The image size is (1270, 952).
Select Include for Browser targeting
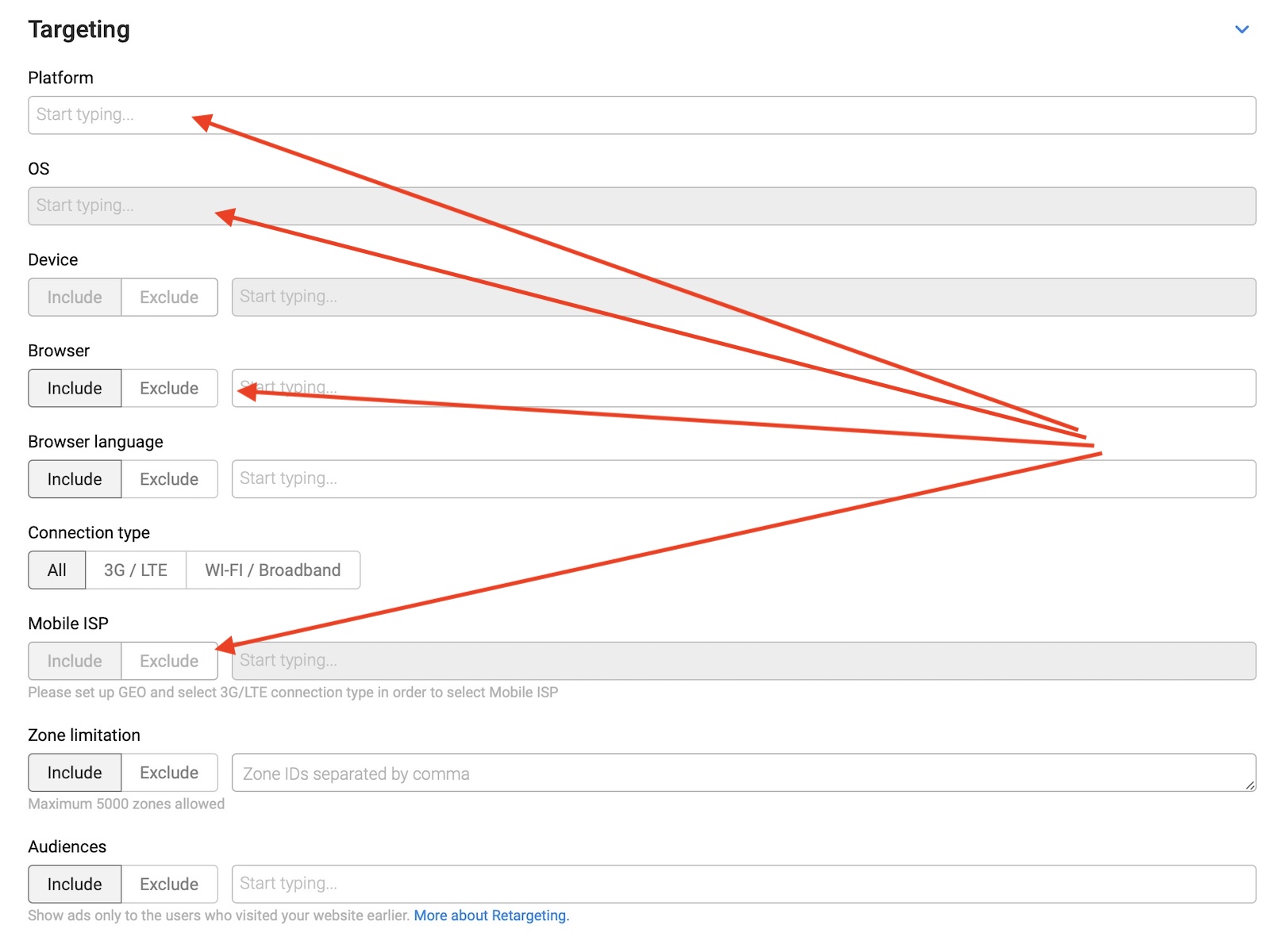75,389
